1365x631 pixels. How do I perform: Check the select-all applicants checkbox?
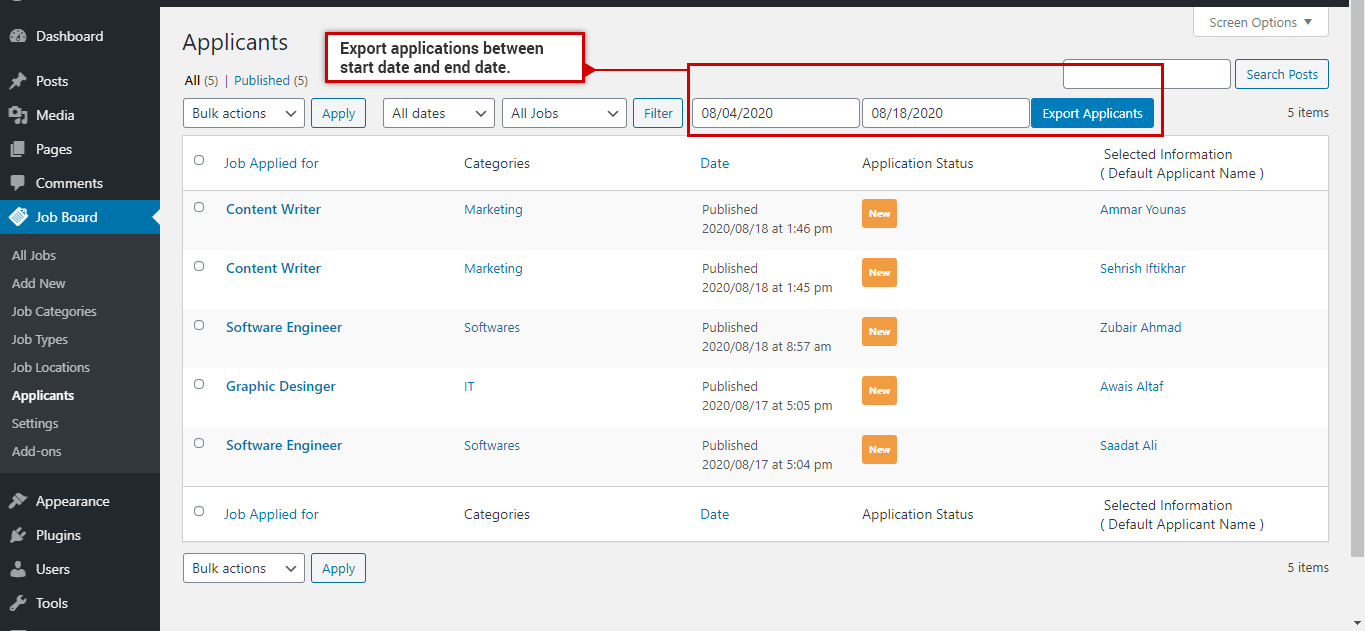[x=198, y=160]
